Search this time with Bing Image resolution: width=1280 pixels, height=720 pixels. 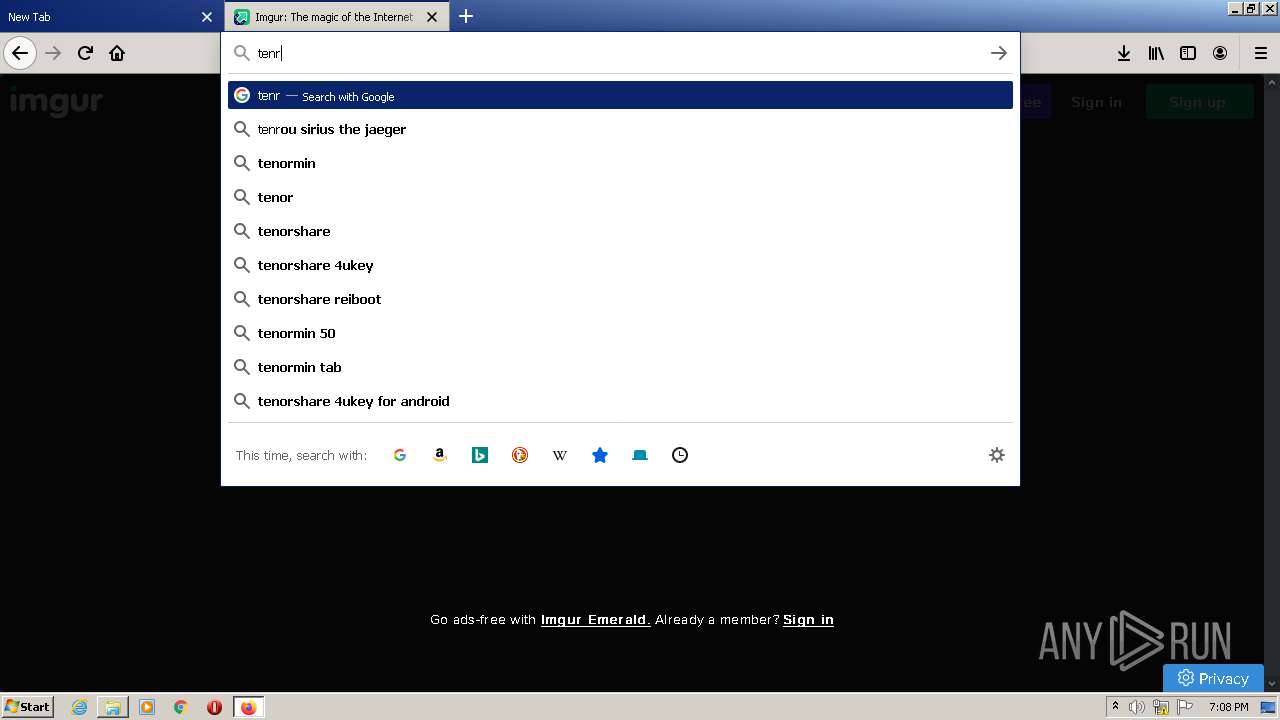pyautogui.click(x=480, y=455)
